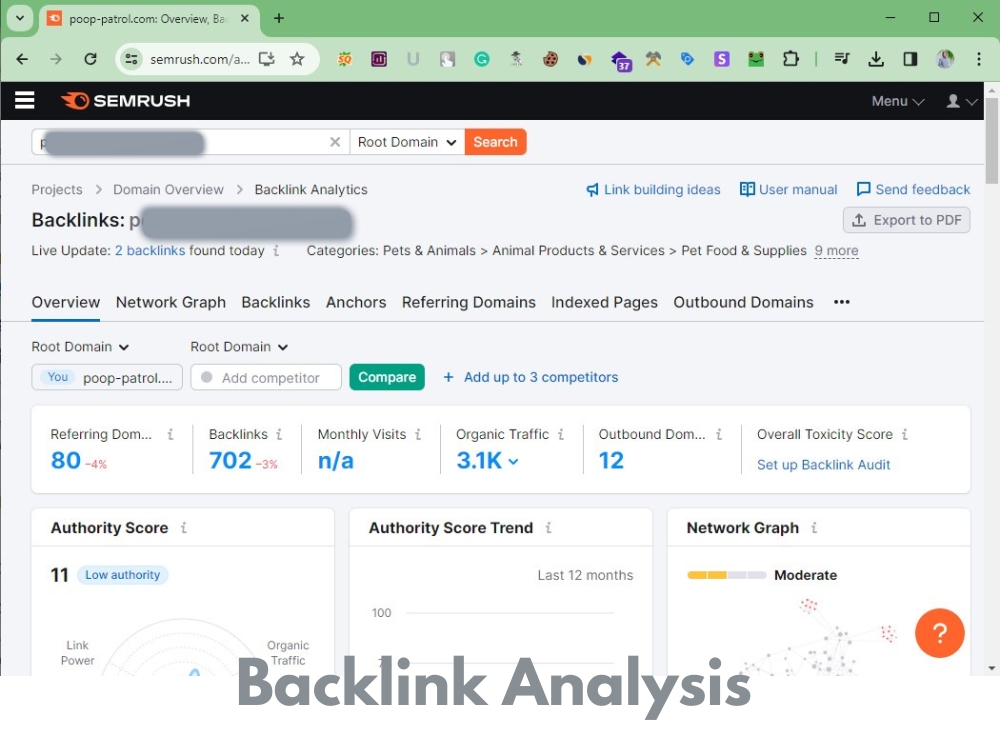Open the Organic Traffic 3.1K dropdown
This screenshot has height=750, width=1000.
pyautogui.click(x=511, y=461)
